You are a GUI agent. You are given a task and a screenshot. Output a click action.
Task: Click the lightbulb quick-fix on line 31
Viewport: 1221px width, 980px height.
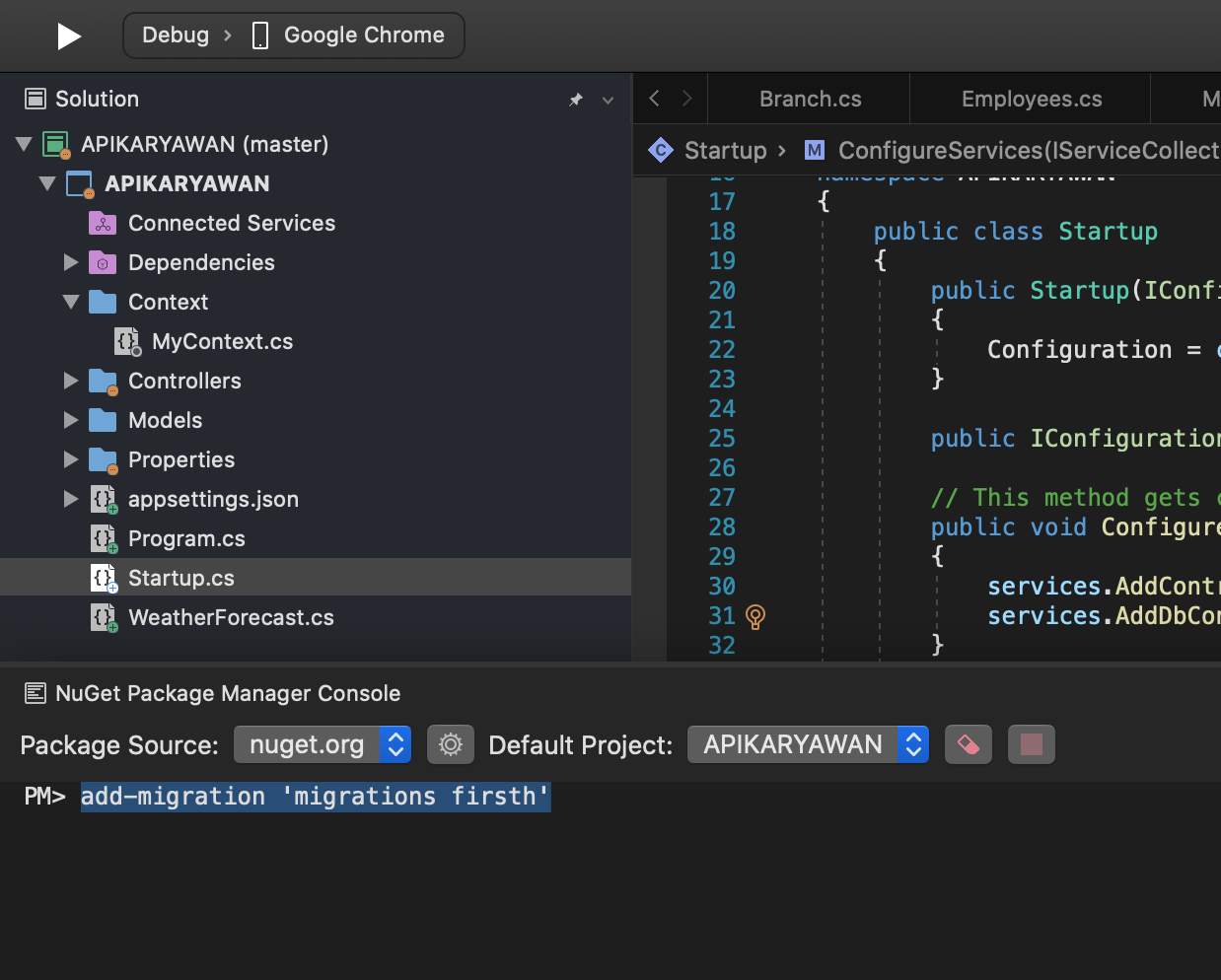pos(755,617)
